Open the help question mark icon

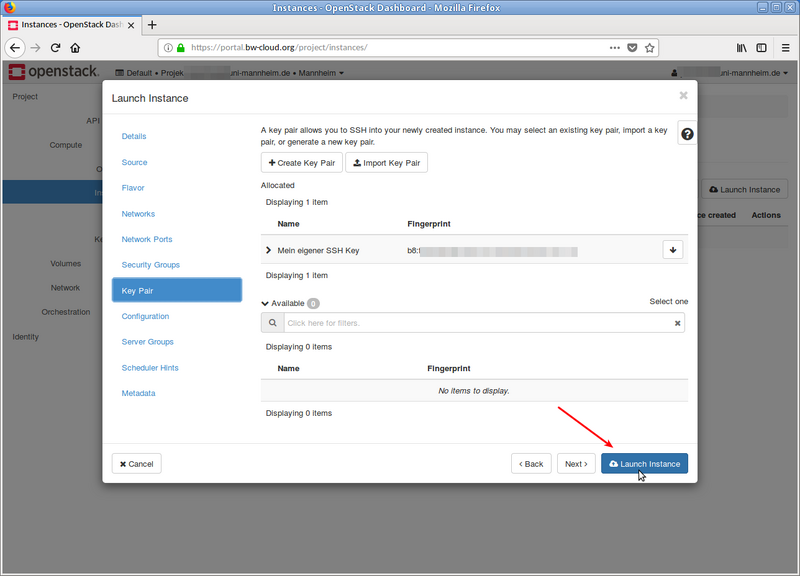(x=686, y=132)
